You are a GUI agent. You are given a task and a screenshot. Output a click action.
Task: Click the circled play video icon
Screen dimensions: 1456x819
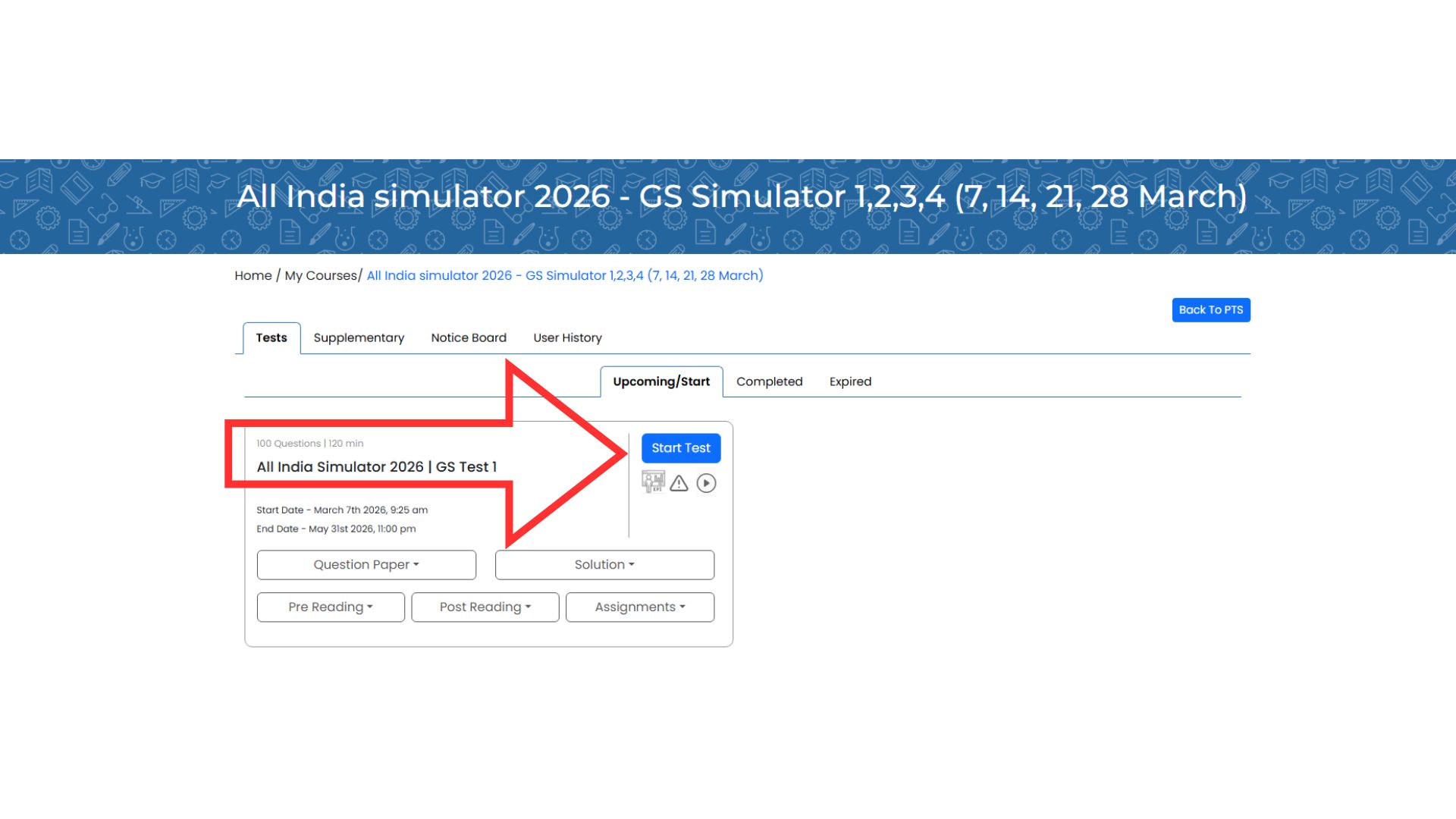point(706,483)
